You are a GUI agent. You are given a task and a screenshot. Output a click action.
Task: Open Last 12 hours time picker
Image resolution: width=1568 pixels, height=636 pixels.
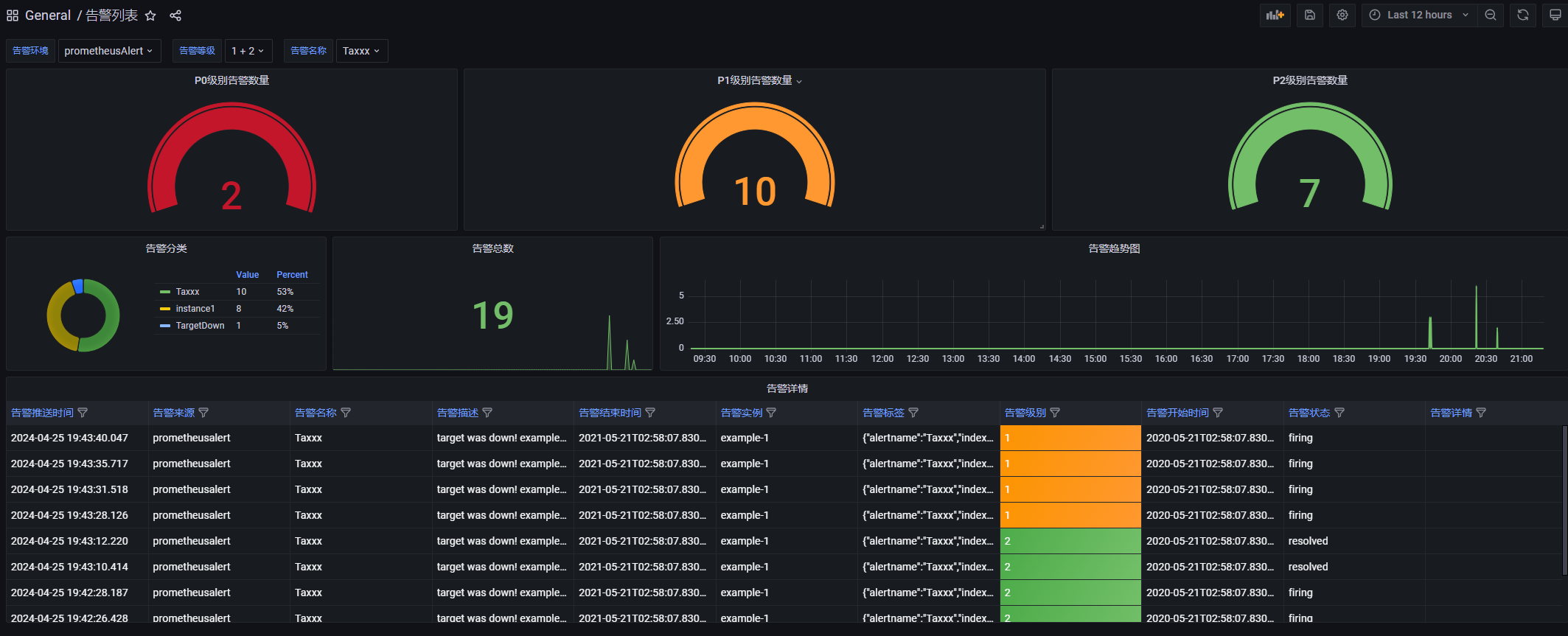pyautogui.click(x=1419, y=15)
